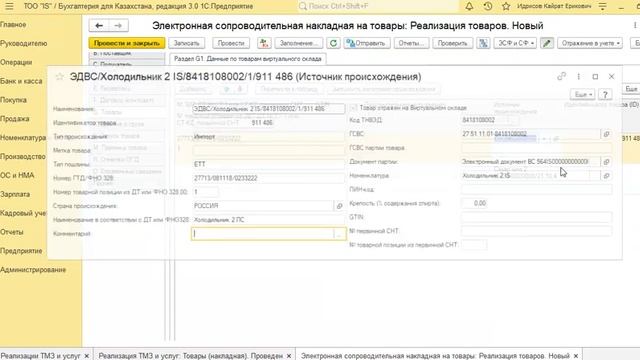
Task: Open the Номенклатура section in sidebar
Action: point(23,138)
